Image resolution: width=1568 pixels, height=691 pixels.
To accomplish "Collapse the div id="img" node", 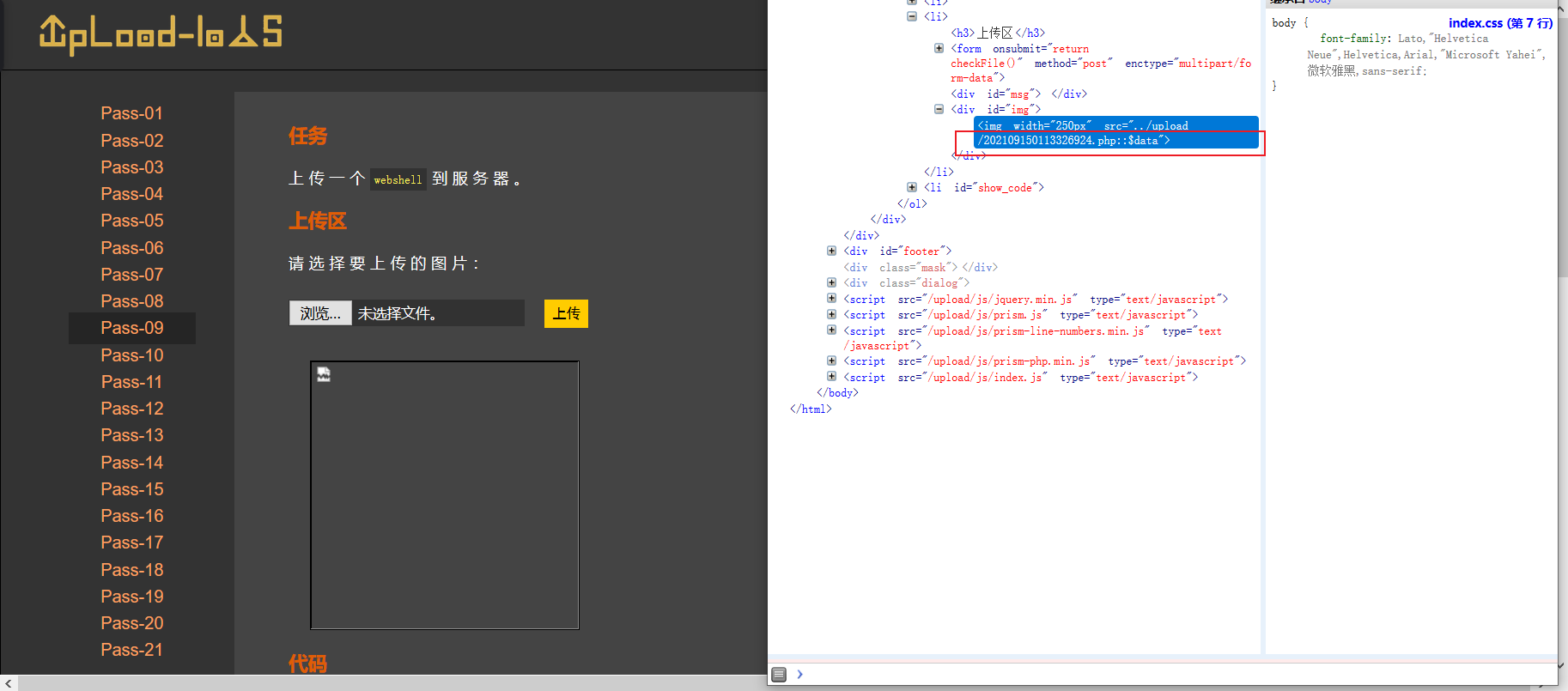I will [939, 109].
